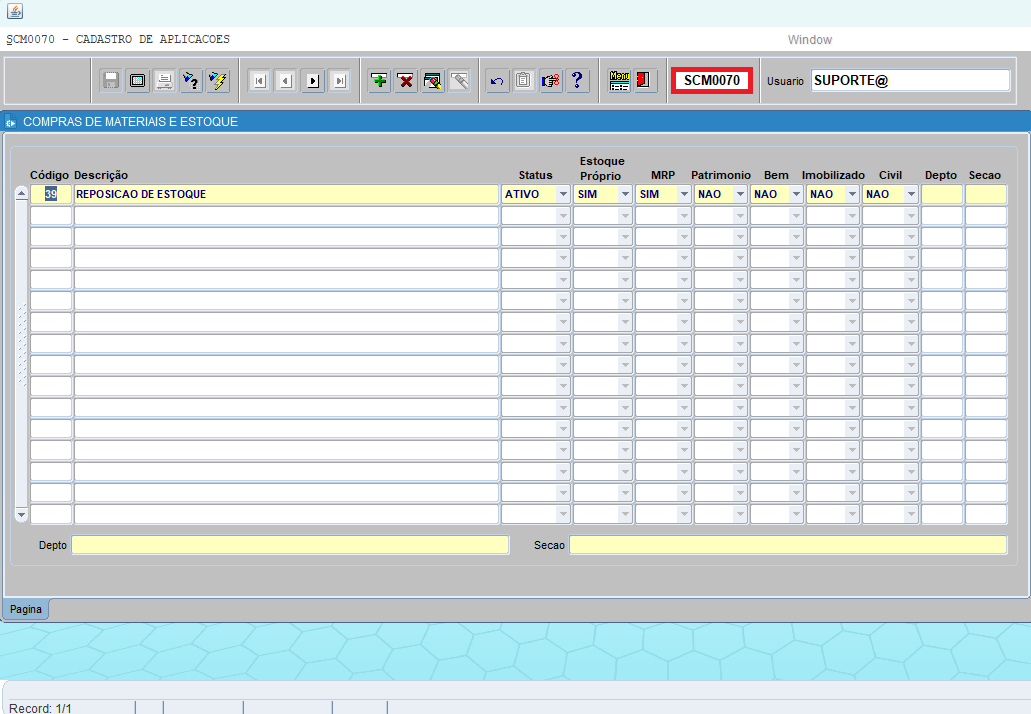Click the grayed-out lock record icon

[460, 81]
